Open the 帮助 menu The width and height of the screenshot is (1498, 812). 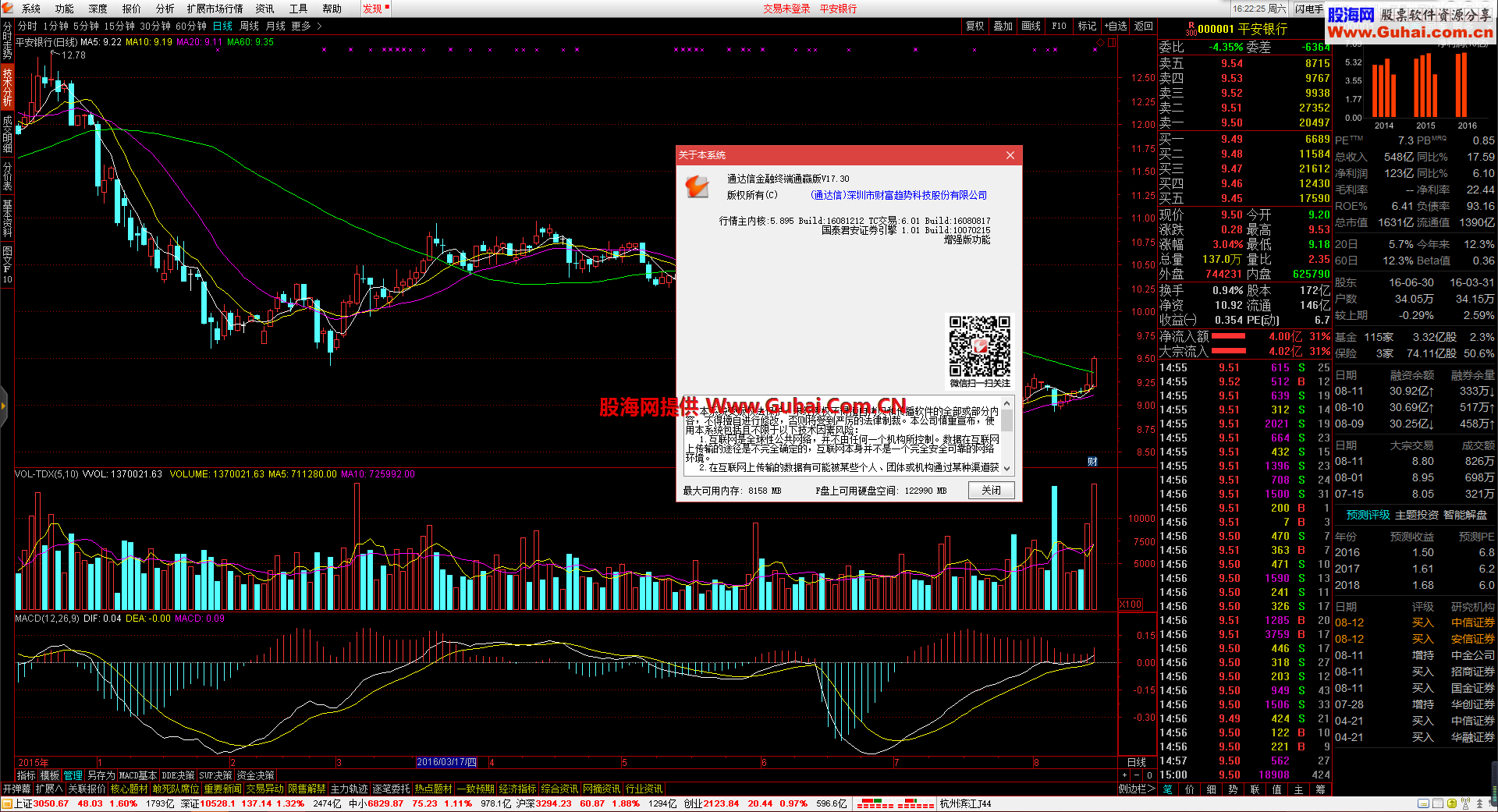(332, 9)
